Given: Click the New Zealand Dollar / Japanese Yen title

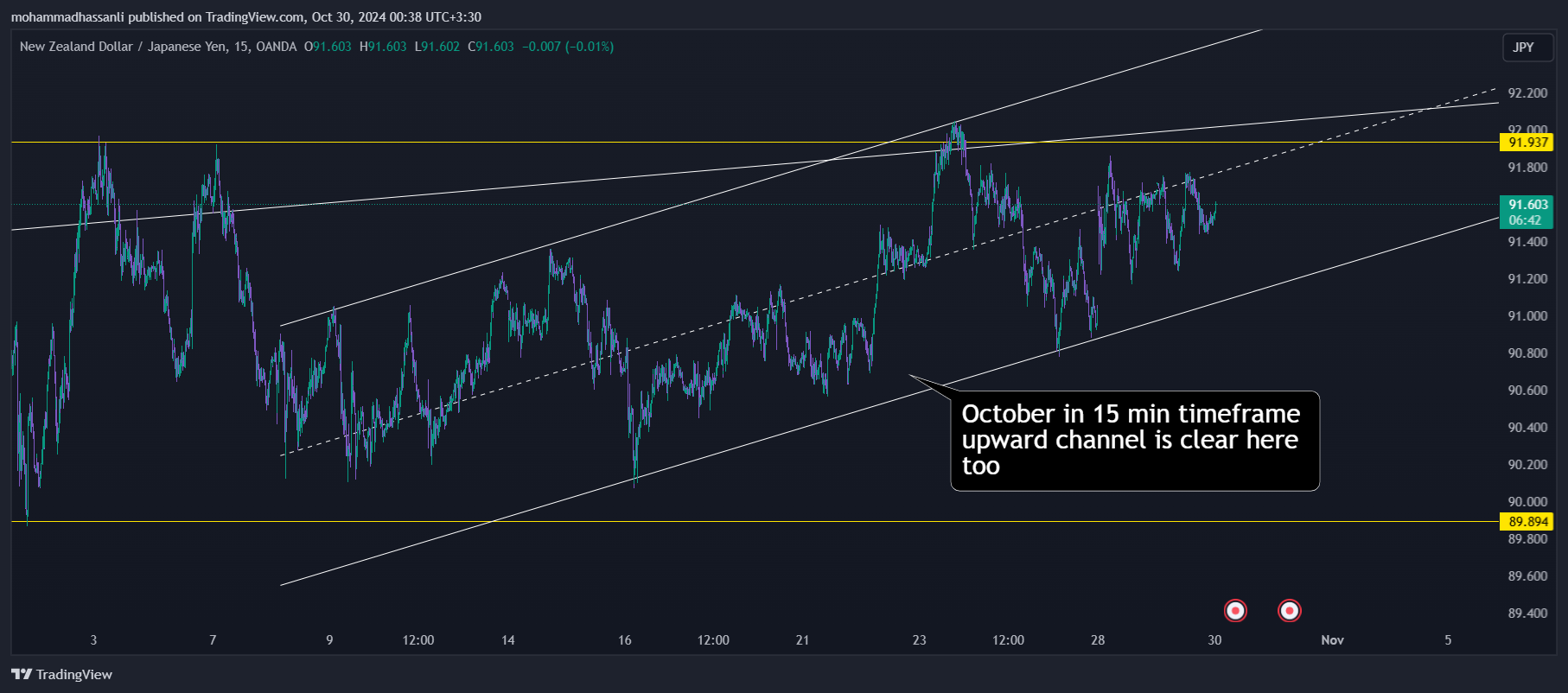Looking at the screenshot, I should [x=124, y=47].
